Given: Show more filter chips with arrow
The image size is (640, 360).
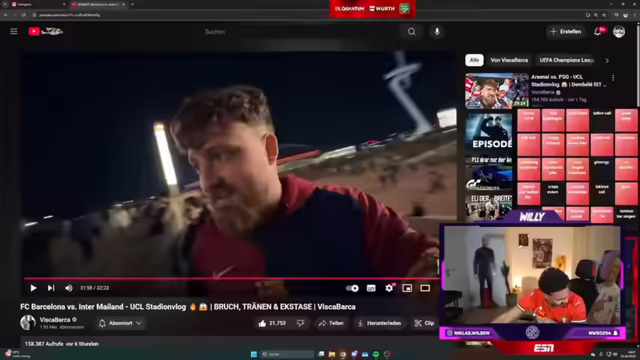Looking at the screenshot, I should pyautogui.click(x=607, y=60).
